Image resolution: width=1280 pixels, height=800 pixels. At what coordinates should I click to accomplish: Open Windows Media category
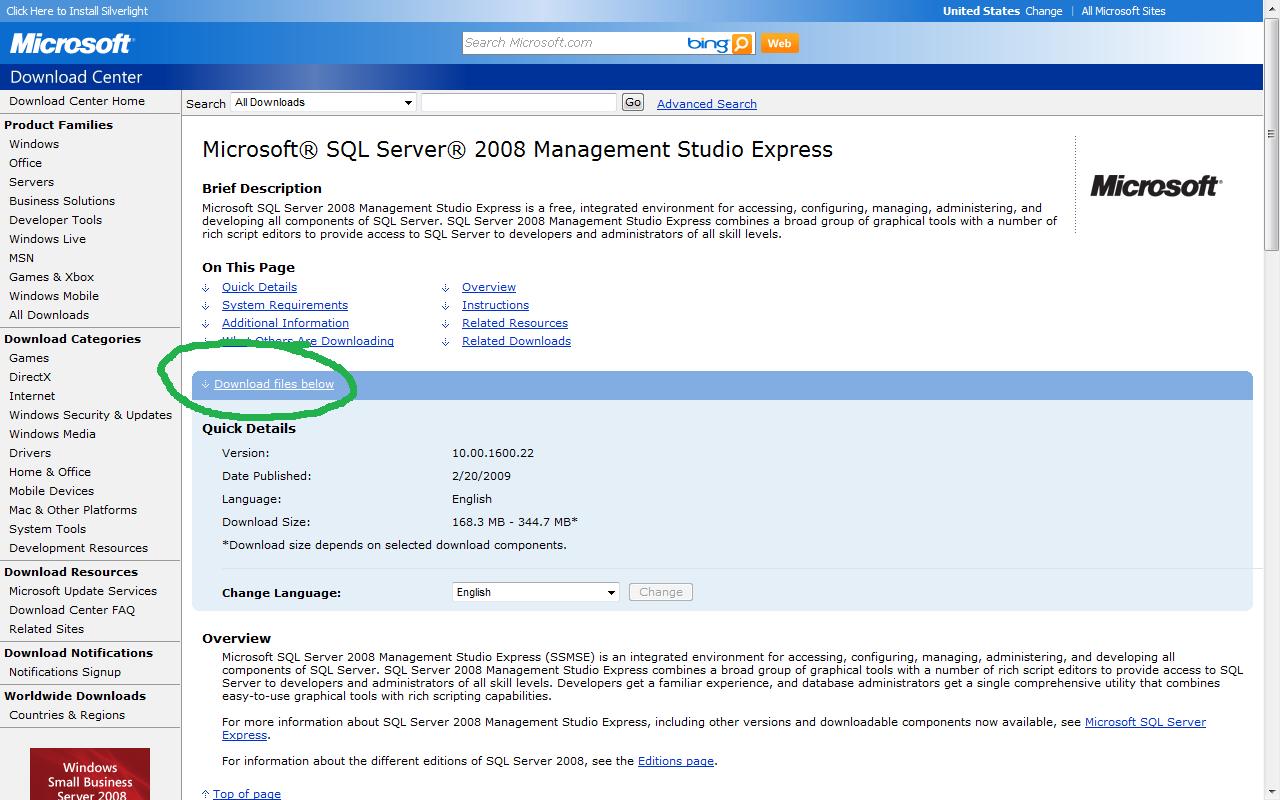[x=52, y=434]
